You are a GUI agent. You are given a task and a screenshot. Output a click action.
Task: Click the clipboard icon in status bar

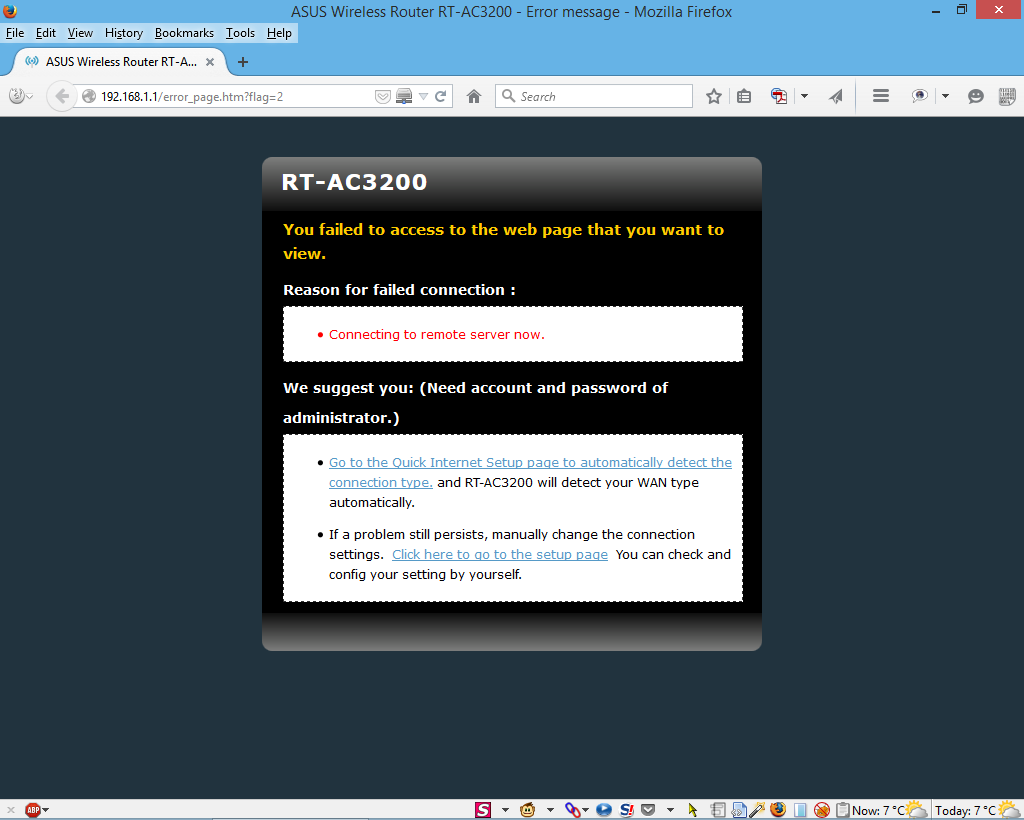click(842, 810)
